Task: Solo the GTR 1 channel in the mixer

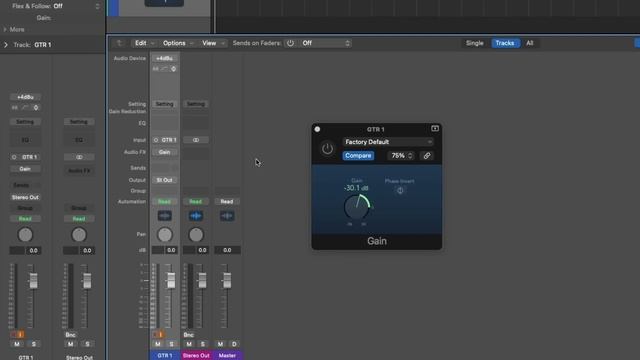Action: click(171, 344)
